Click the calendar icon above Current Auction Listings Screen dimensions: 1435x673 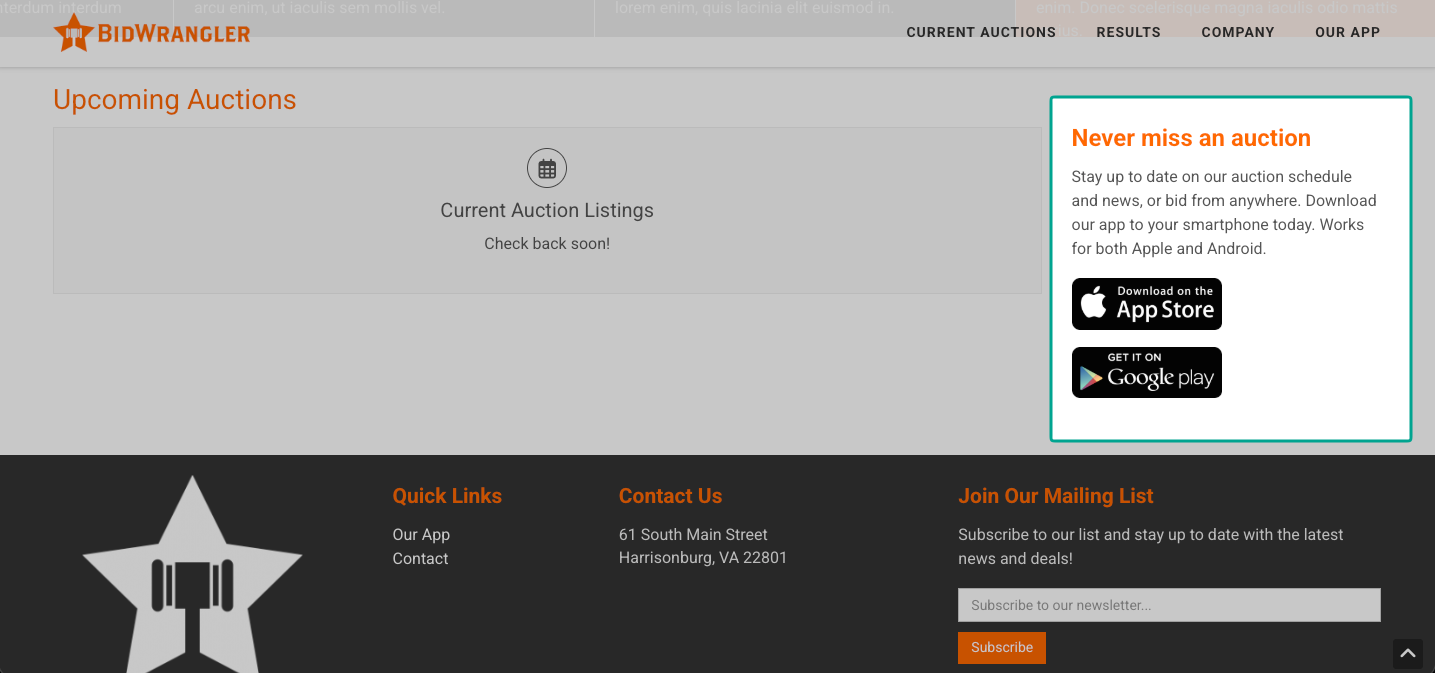coord(547,168)
